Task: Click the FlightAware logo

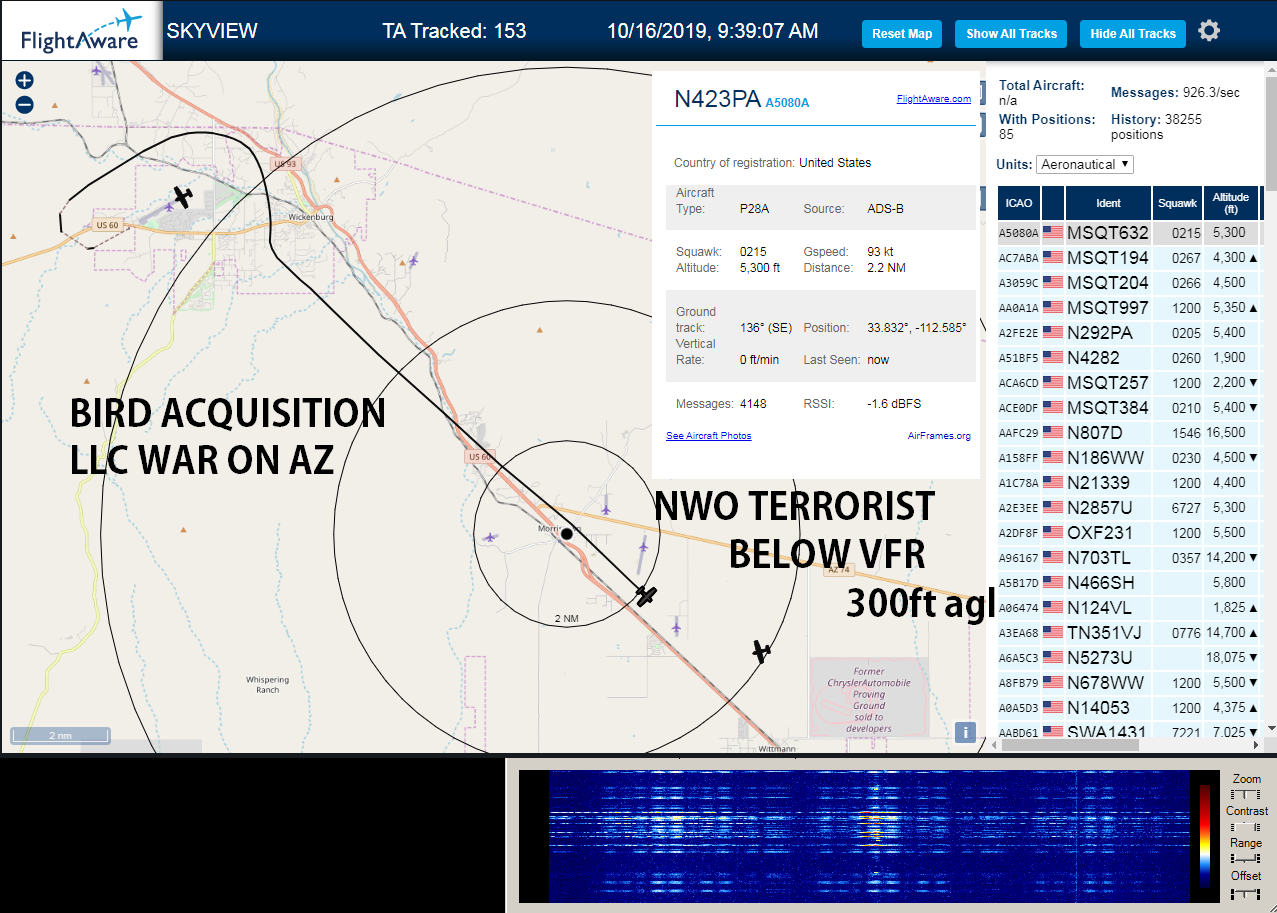Action: [80, 31]
